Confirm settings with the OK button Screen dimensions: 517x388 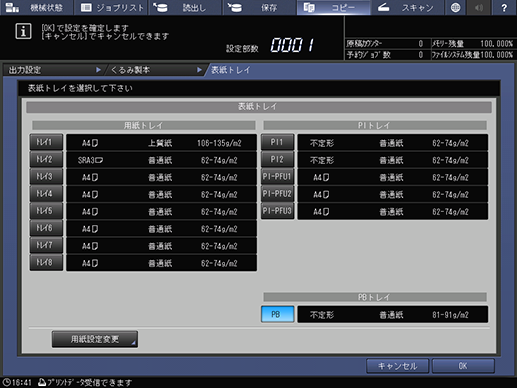pos(463,366)
